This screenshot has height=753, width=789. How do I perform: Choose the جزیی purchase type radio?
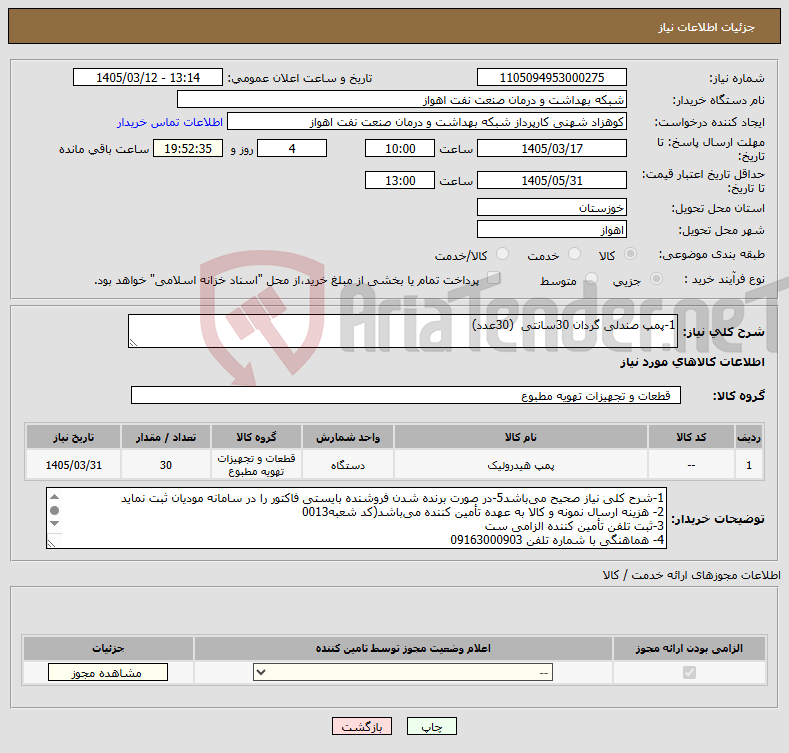[656, 278]
